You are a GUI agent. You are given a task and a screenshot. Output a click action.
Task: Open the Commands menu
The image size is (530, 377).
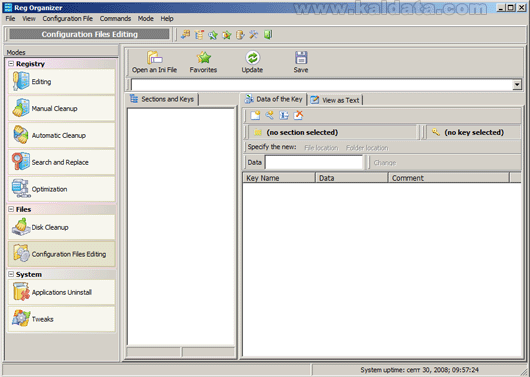click(115, 19)
